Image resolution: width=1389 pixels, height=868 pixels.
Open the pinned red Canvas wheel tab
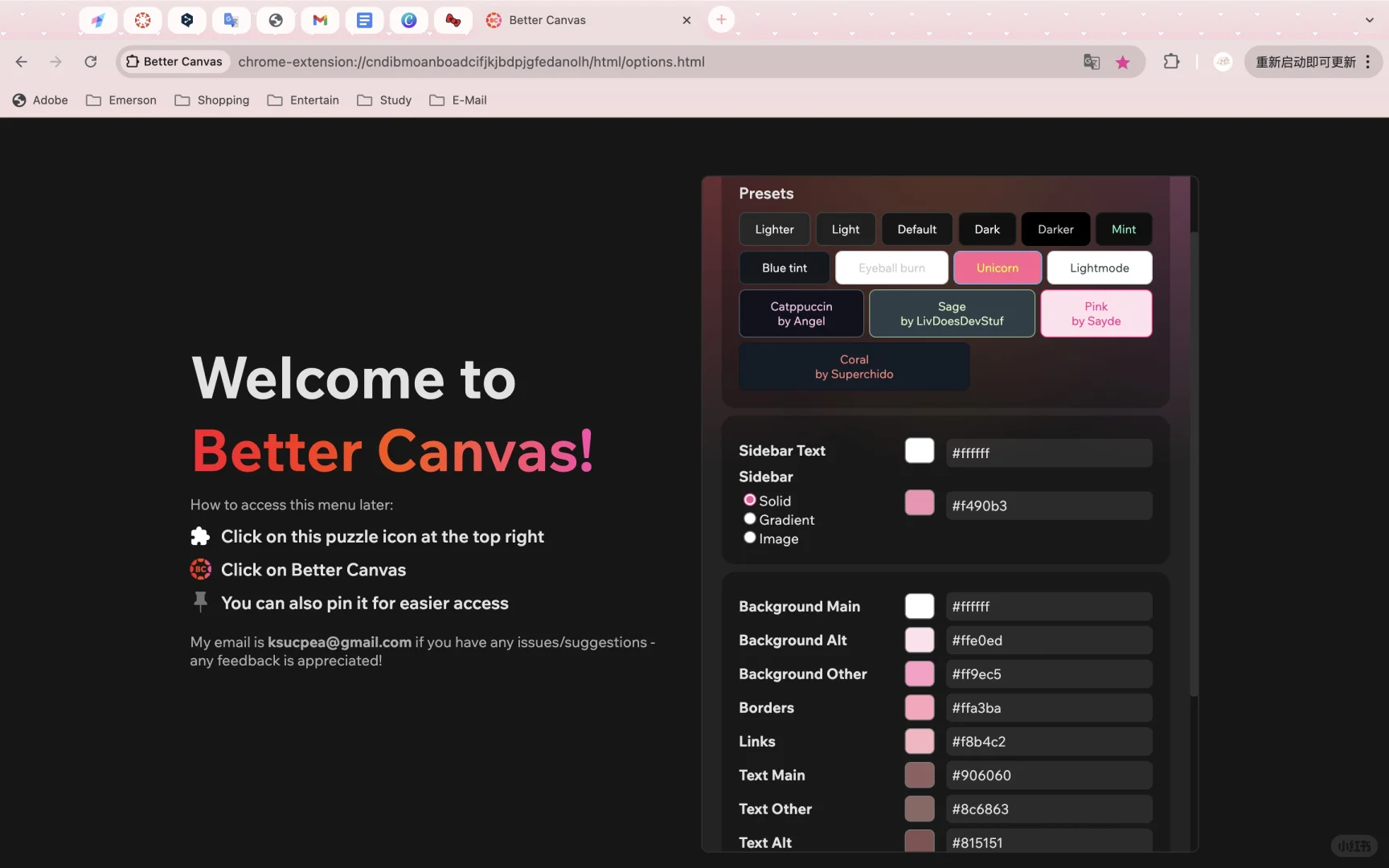pos(143,20)
